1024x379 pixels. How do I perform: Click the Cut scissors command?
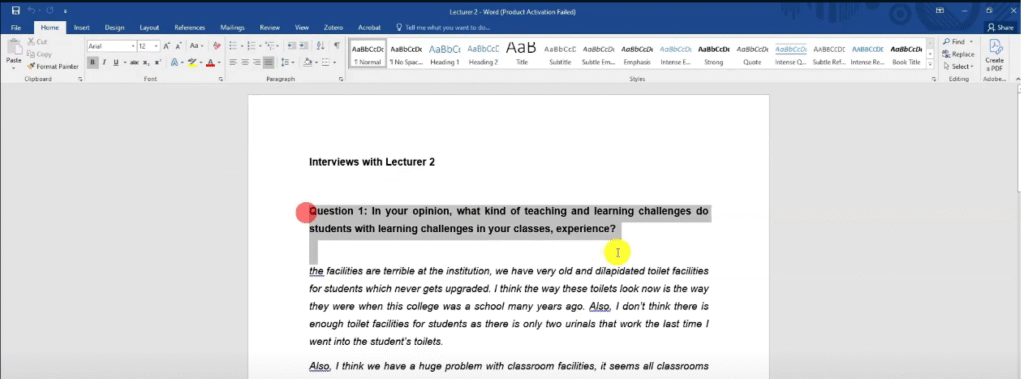pyautogui.click(x=37, y=42)
